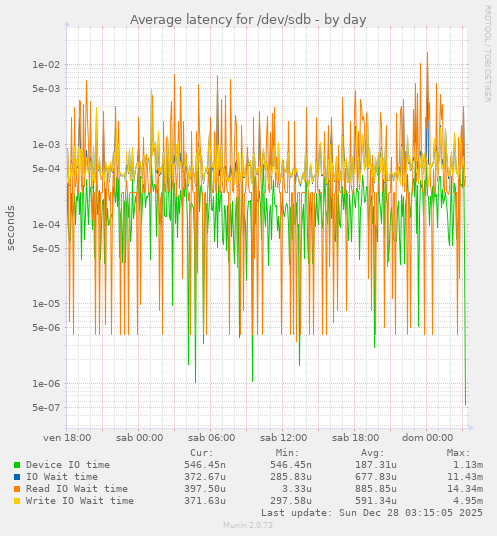
Task: Click the yellow Write IO Wait time swatch
Action: (x=17, y=501)
